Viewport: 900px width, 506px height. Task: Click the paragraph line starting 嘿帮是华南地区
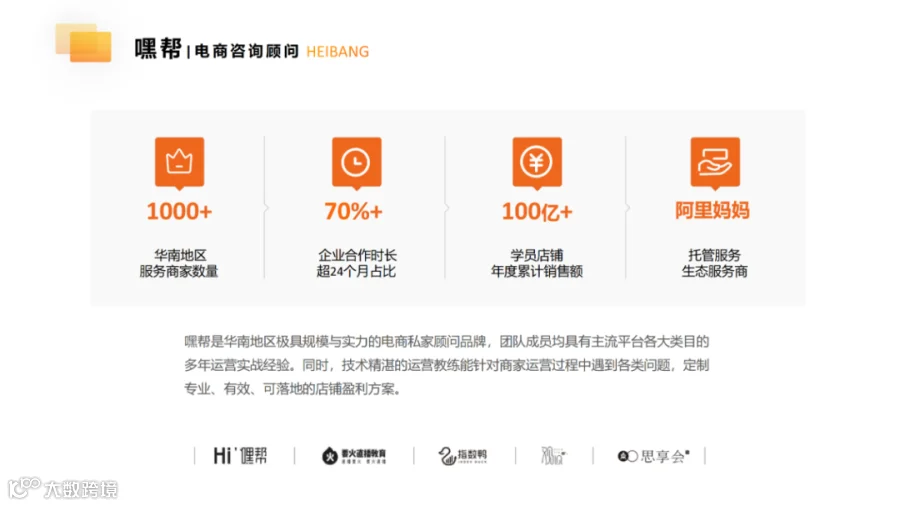click(447, 342)
